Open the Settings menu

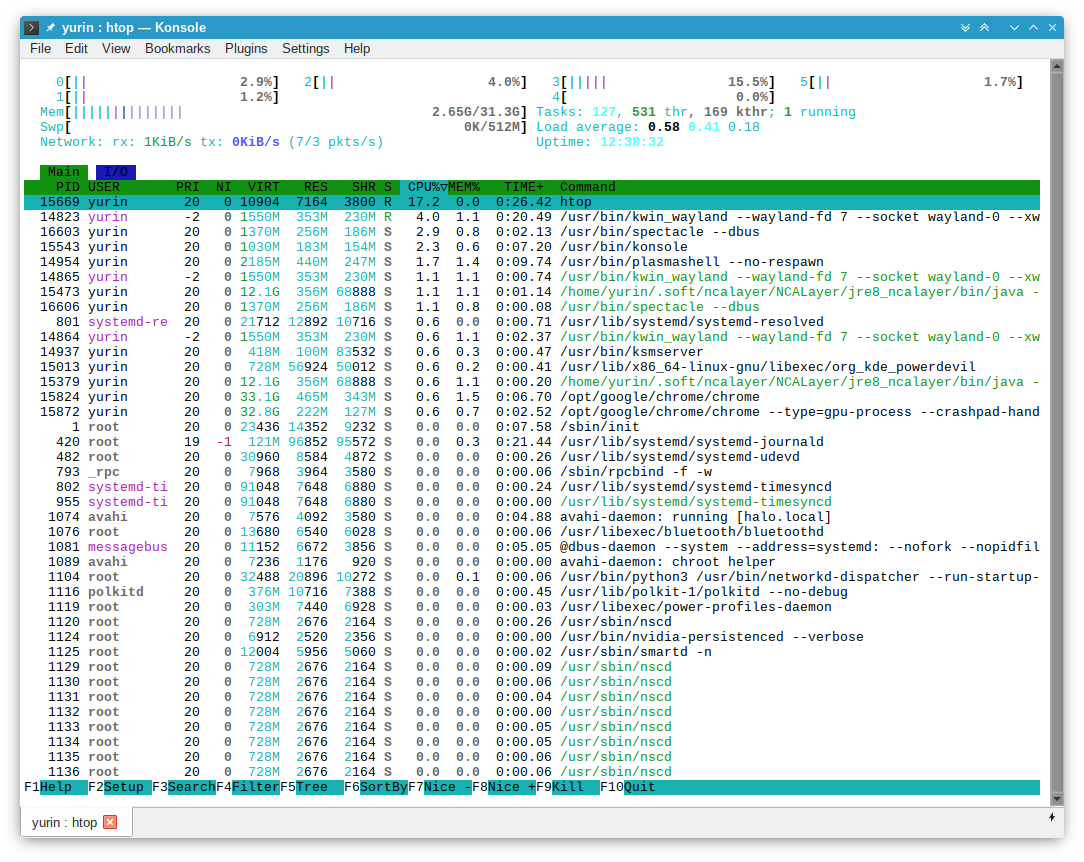coord(305,48)
